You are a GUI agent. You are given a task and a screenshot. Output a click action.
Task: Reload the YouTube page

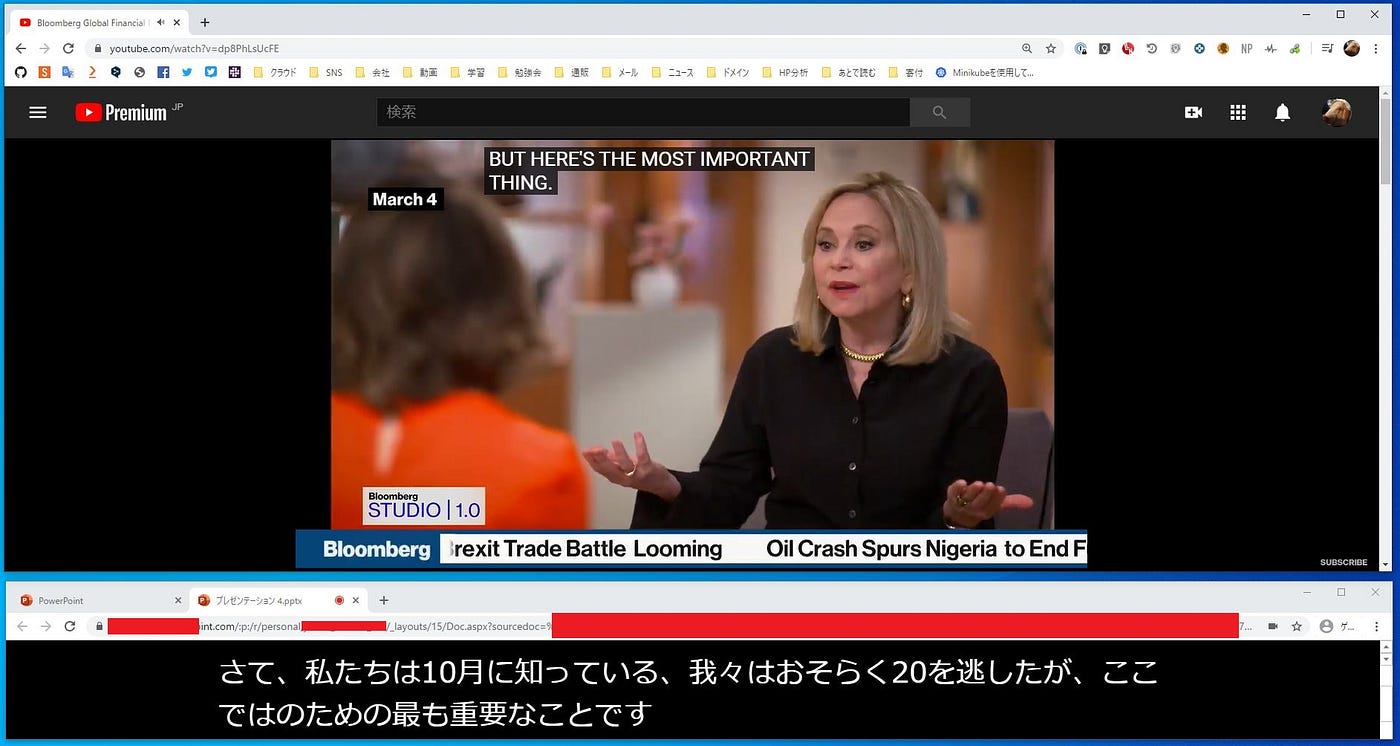[68, 48]
